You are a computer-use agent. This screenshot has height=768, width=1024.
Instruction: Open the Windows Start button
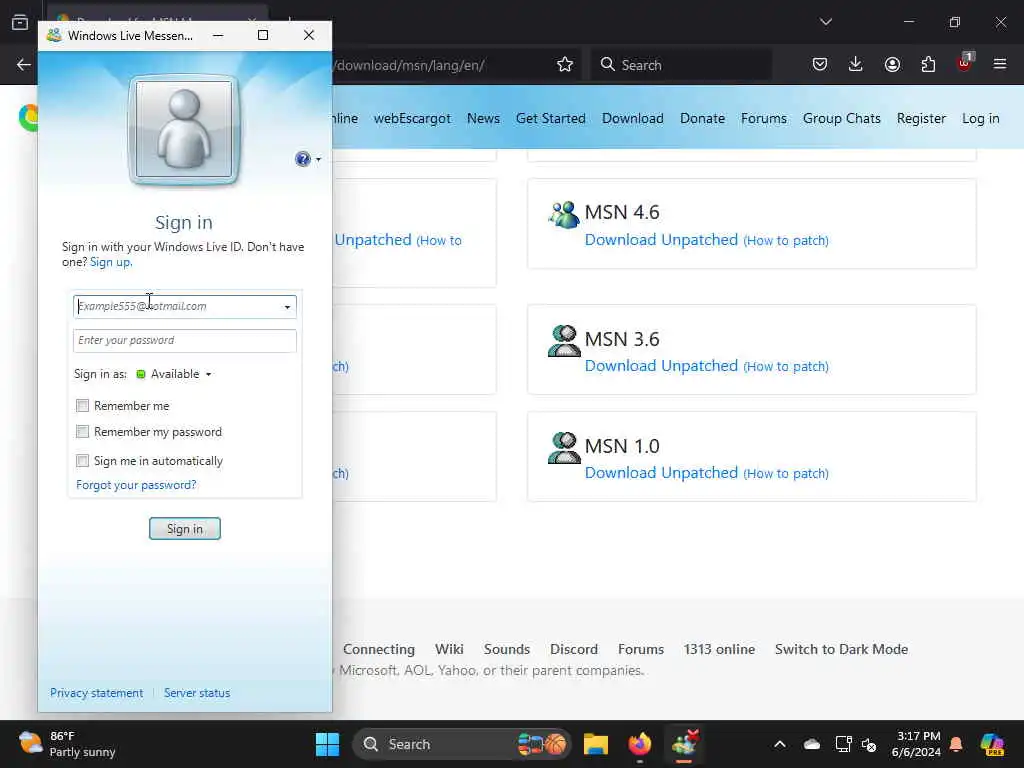coord(327,744)
